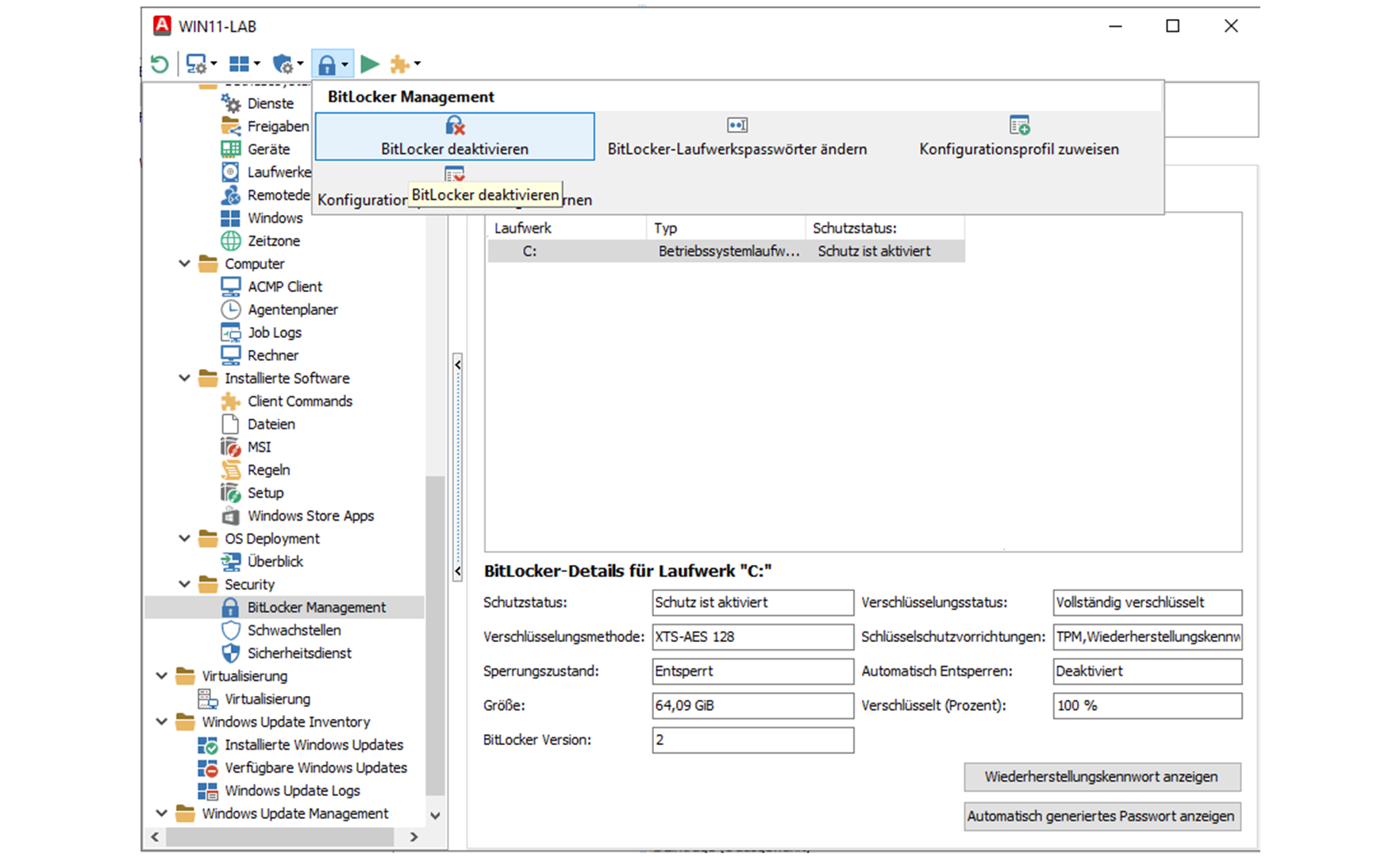Click Verfügbare Windows Updates icon
The image size is (1400, 857).
[x=207, y=768]
